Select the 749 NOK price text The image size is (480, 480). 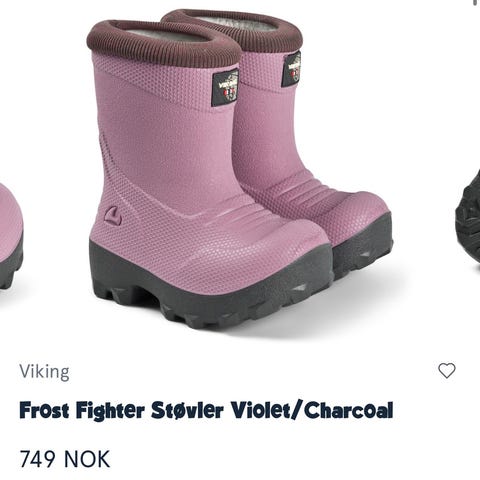coord(65,459)
